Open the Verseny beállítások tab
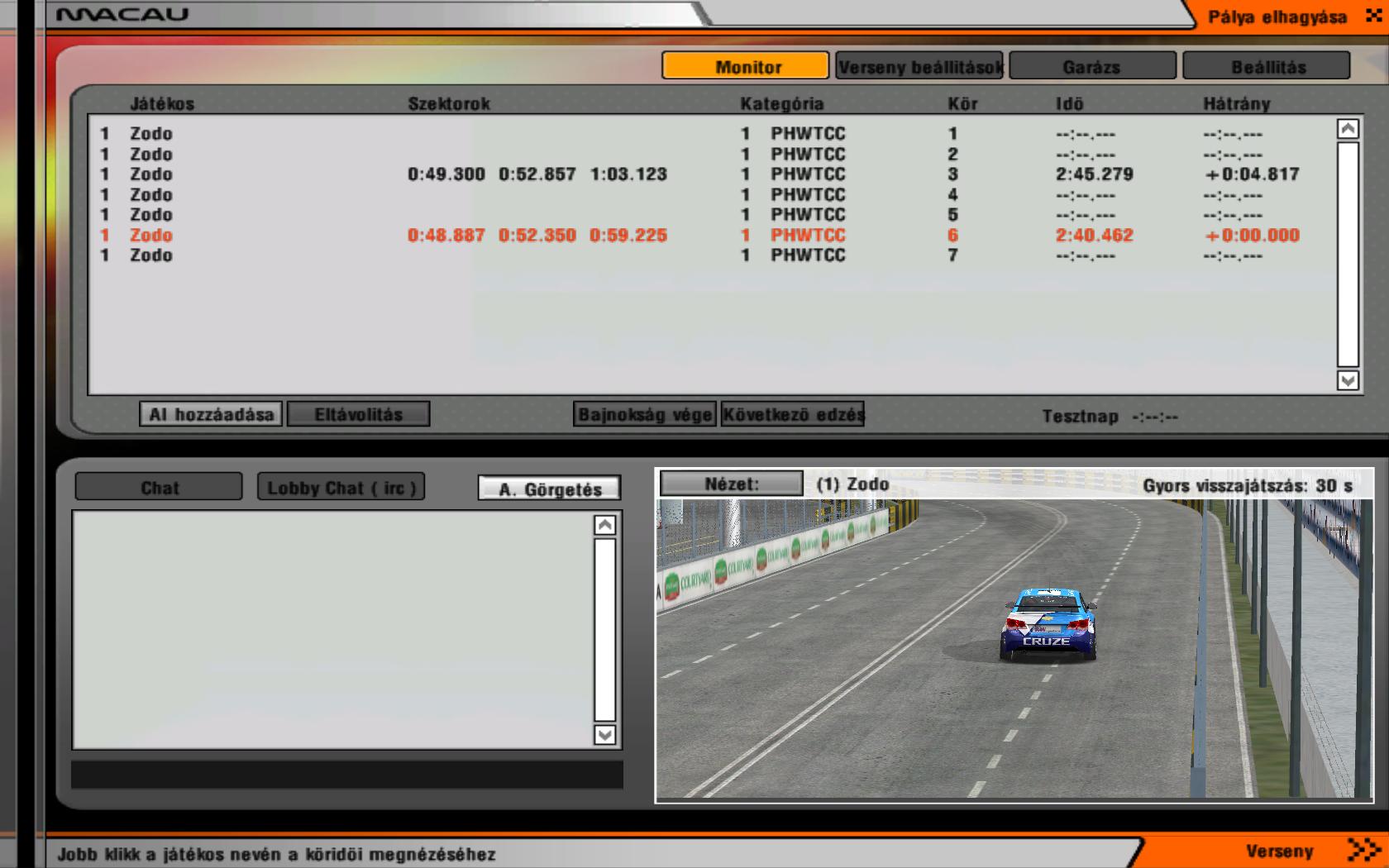Image resolution: width=1389 pixels, height=868 pixels. click(919, 66)
